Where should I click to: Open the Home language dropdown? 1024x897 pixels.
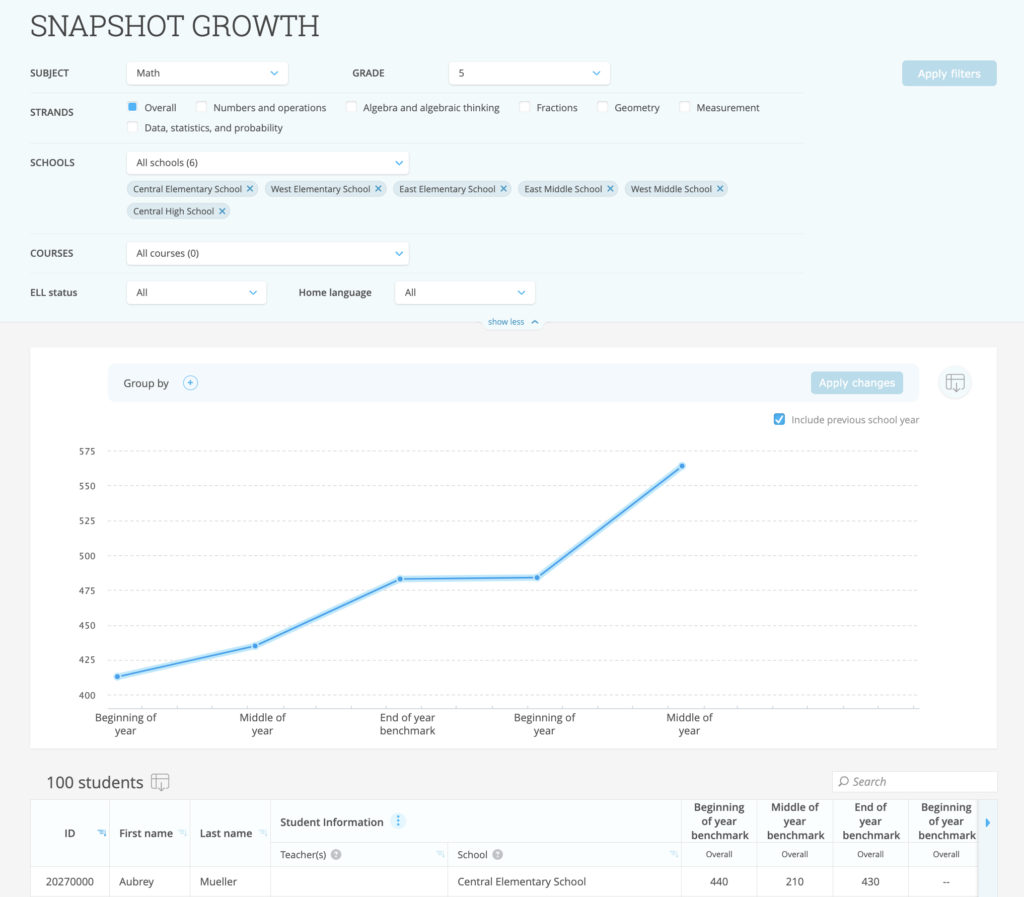(x=464, y=292)
